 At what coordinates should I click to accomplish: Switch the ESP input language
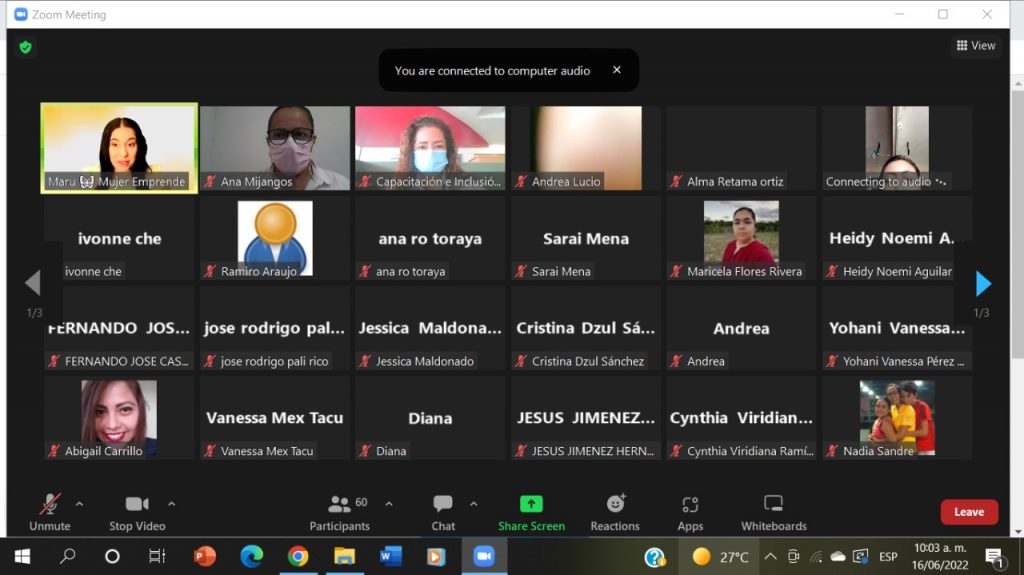888,557
